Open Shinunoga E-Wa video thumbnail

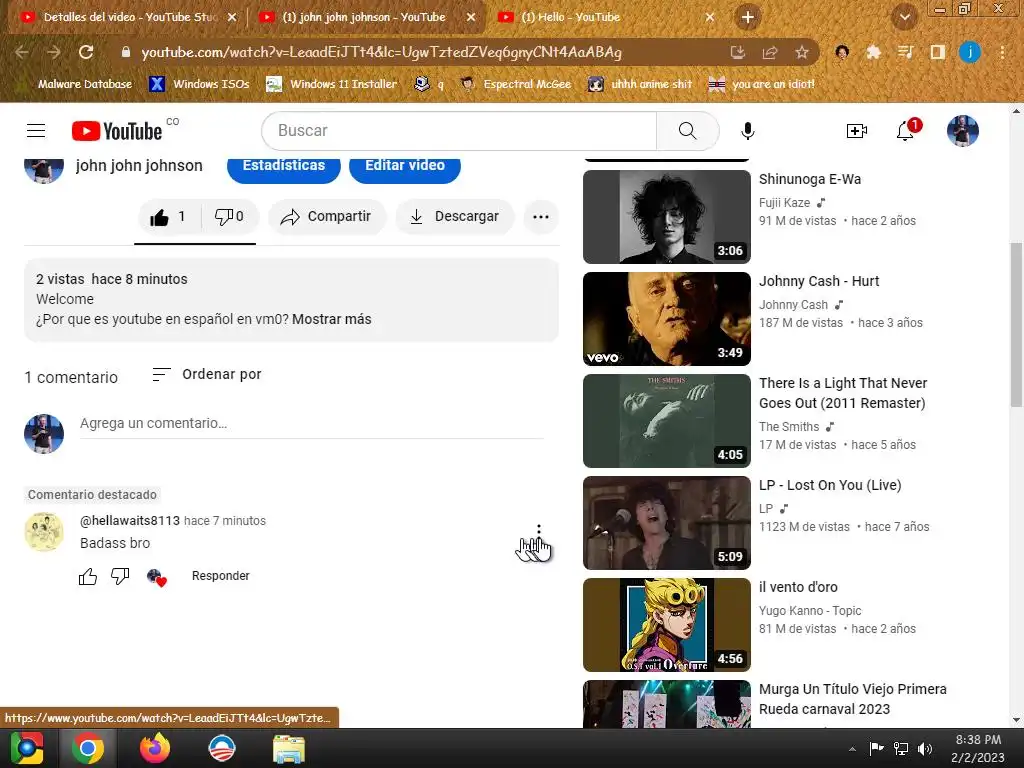click(x=666, y=217)
